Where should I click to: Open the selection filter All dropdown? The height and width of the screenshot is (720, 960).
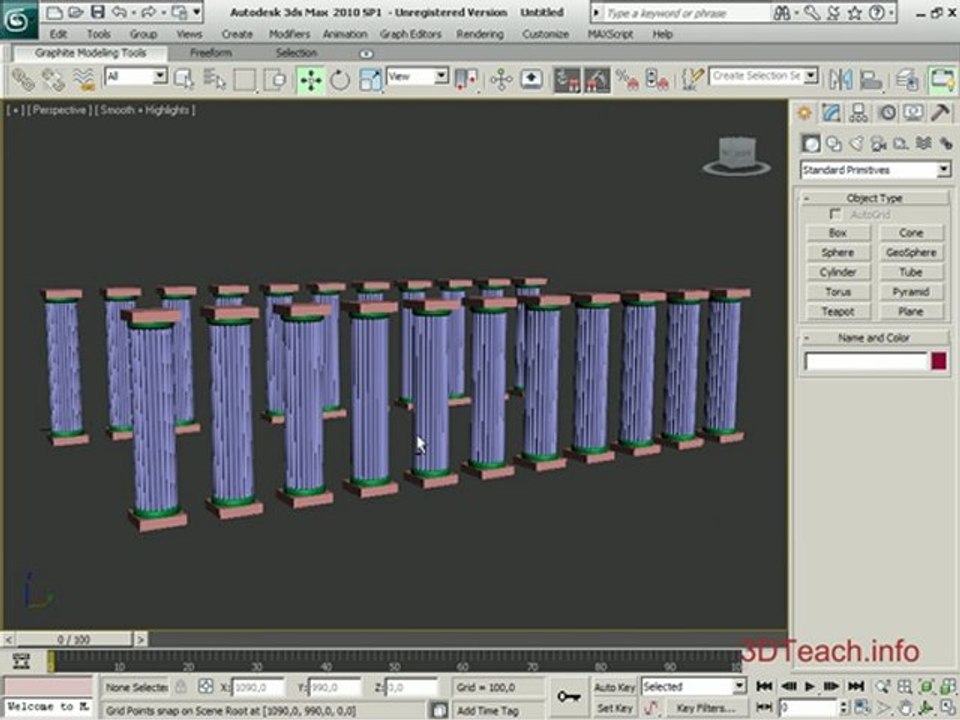pos(160,76)
